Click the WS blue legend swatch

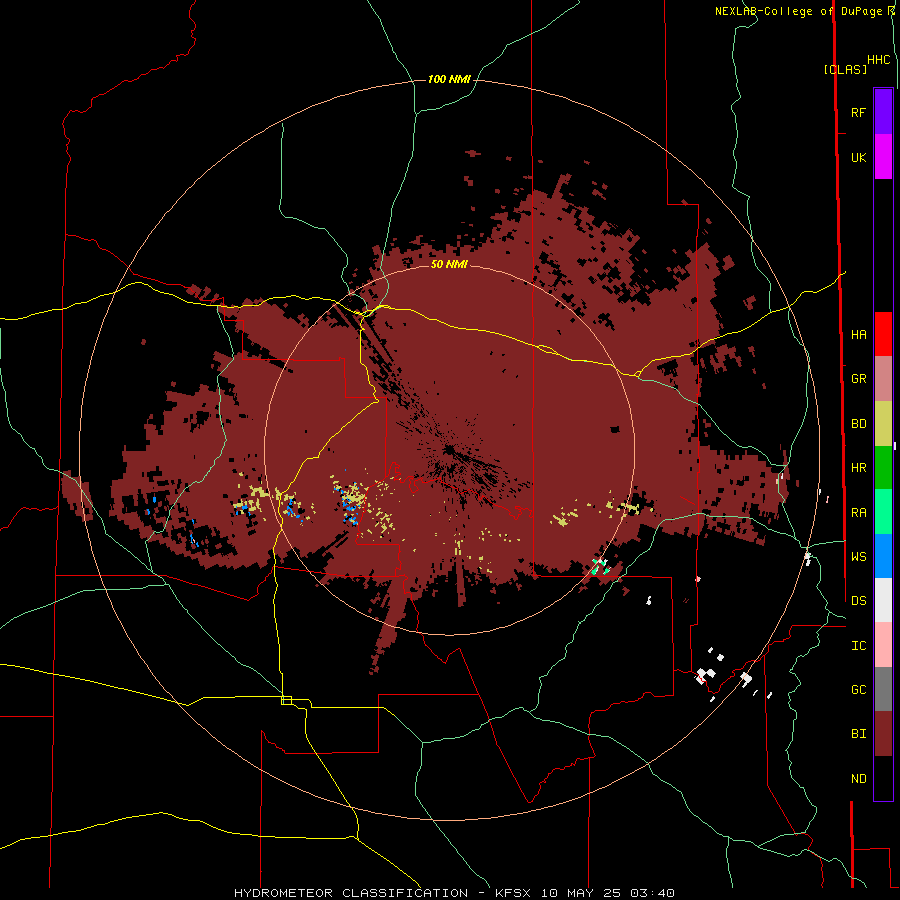point(883,556)
